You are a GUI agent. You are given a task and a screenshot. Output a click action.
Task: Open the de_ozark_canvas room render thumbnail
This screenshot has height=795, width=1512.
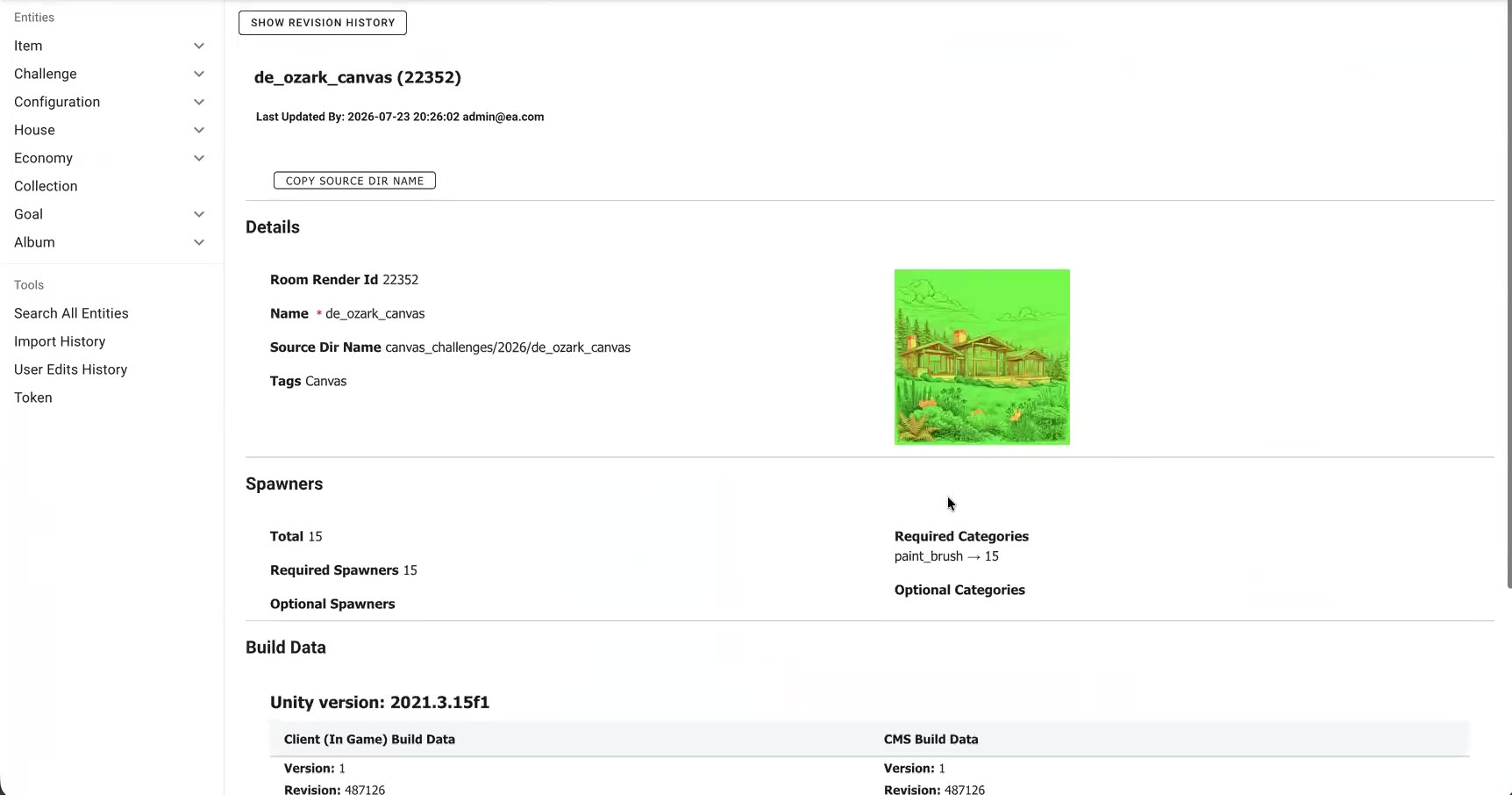[982, 357]
